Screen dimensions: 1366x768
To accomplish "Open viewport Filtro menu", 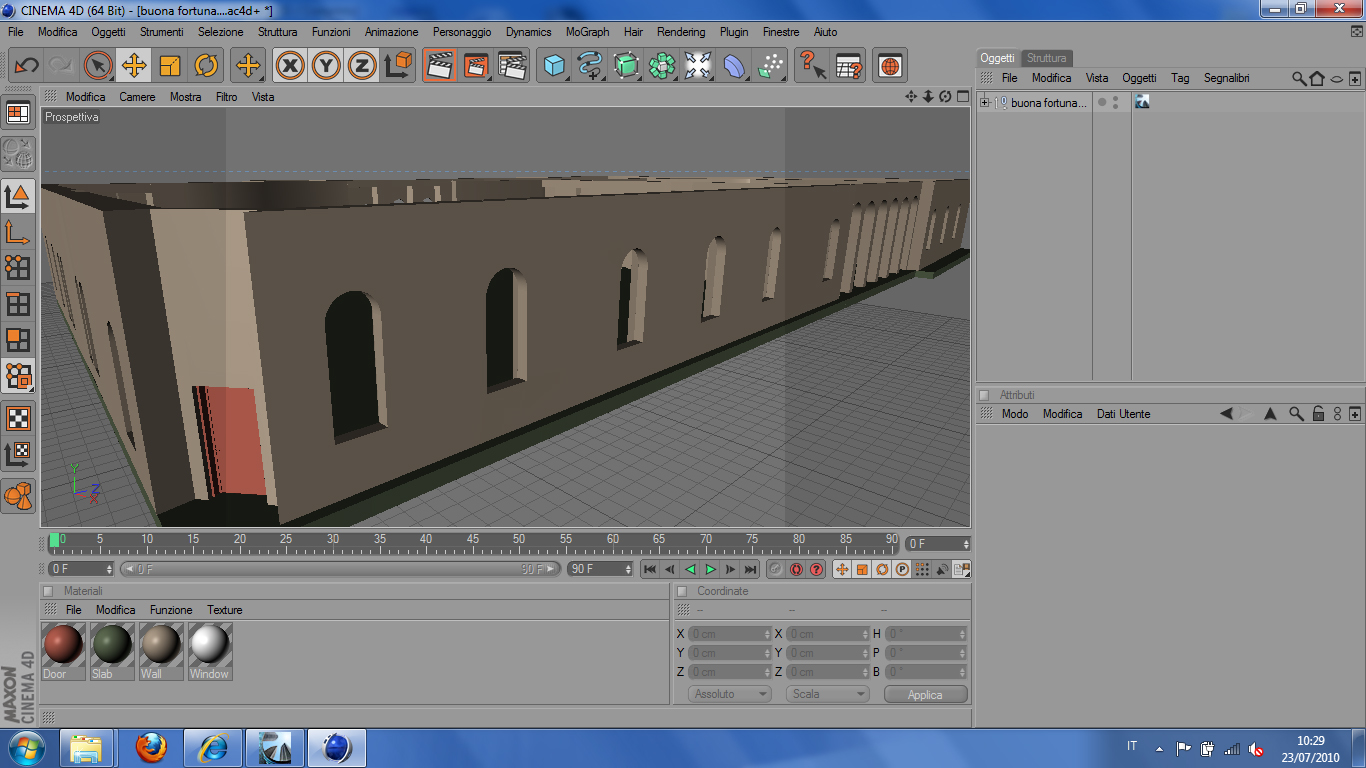I will click(227, 97).
